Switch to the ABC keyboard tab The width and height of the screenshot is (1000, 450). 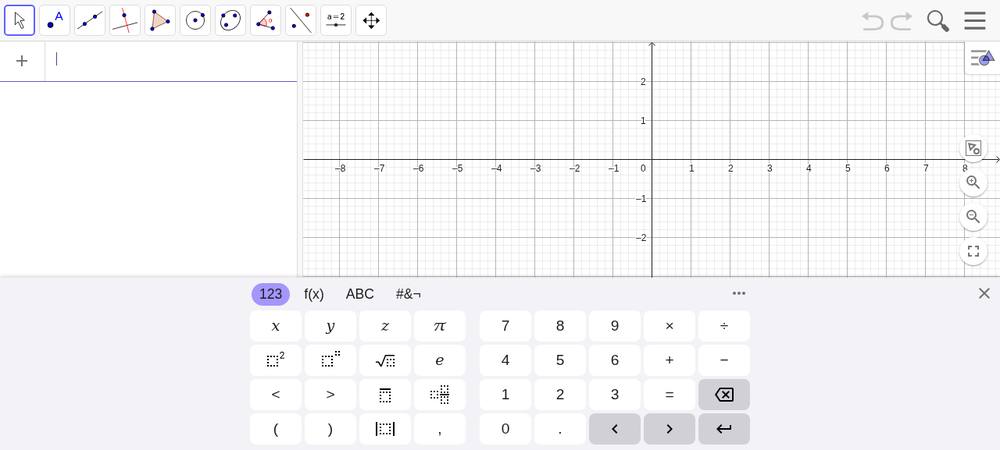click(360, 294)
